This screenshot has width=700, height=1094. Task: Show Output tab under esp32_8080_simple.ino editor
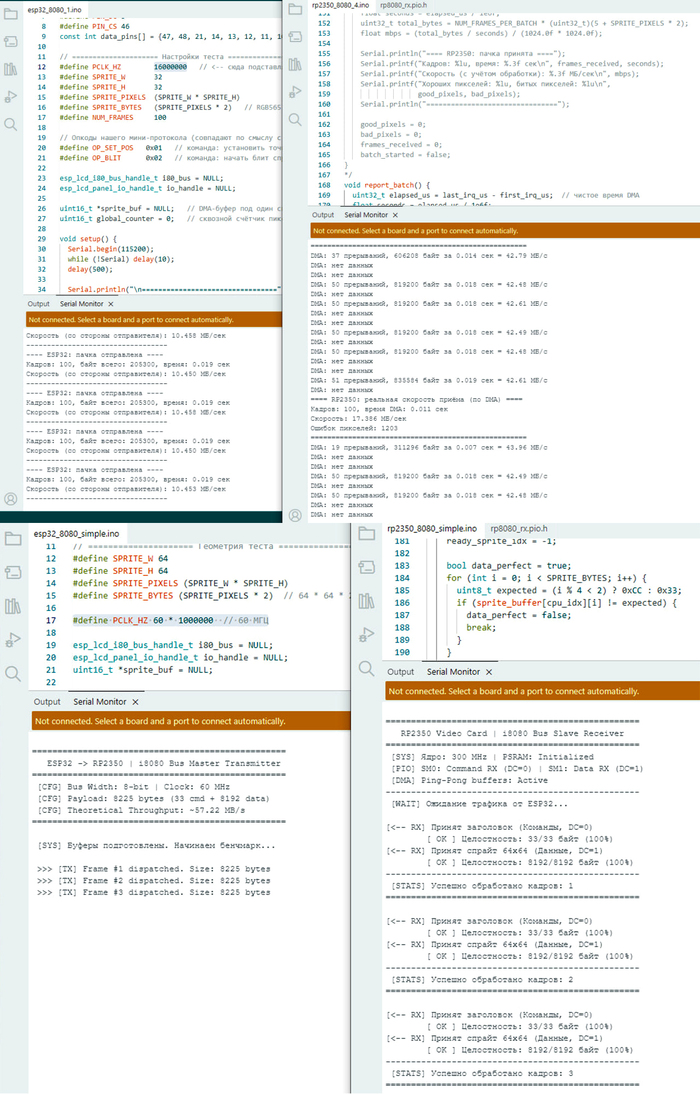pos(47,702)
